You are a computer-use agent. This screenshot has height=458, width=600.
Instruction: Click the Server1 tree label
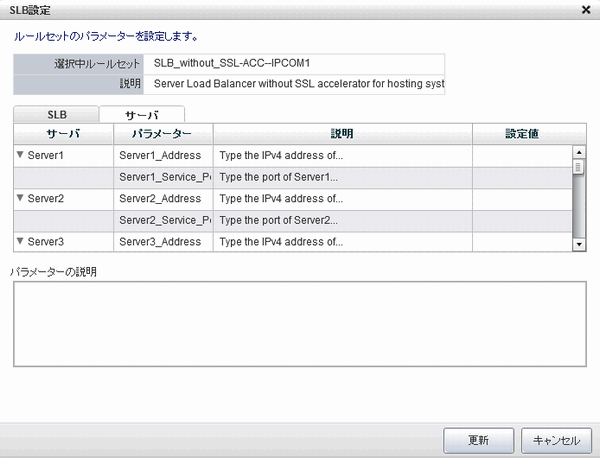[46, 155]
